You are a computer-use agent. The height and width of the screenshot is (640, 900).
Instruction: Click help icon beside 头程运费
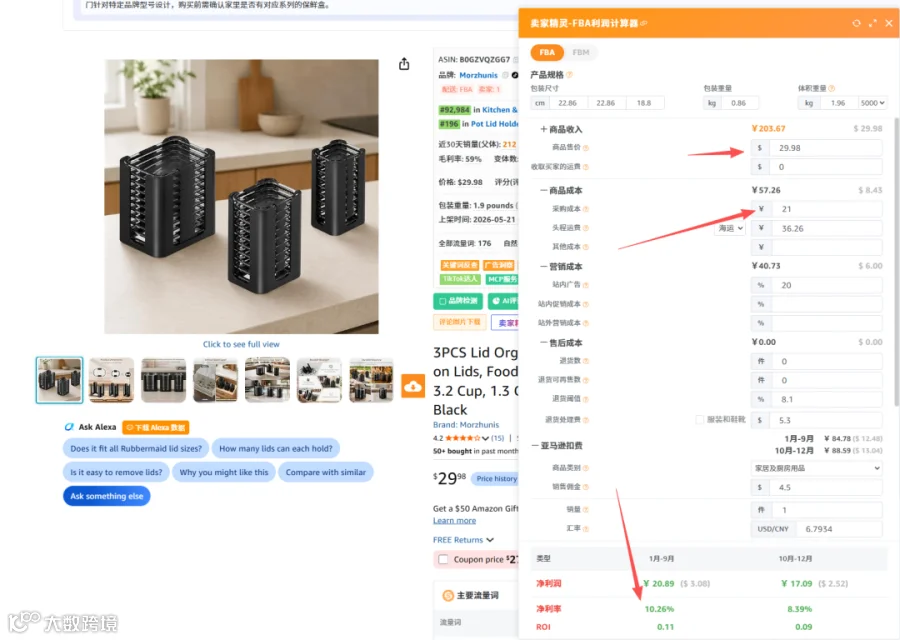coord(586,228)
